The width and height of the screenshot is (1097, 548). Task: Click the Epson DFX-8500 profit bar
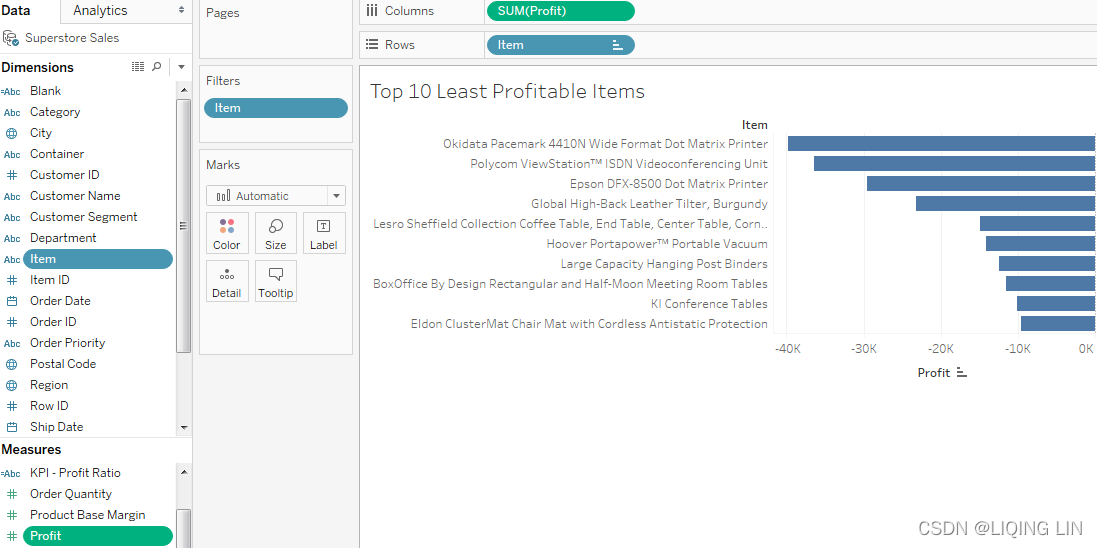pyautogui.click(x=981, y=183)
